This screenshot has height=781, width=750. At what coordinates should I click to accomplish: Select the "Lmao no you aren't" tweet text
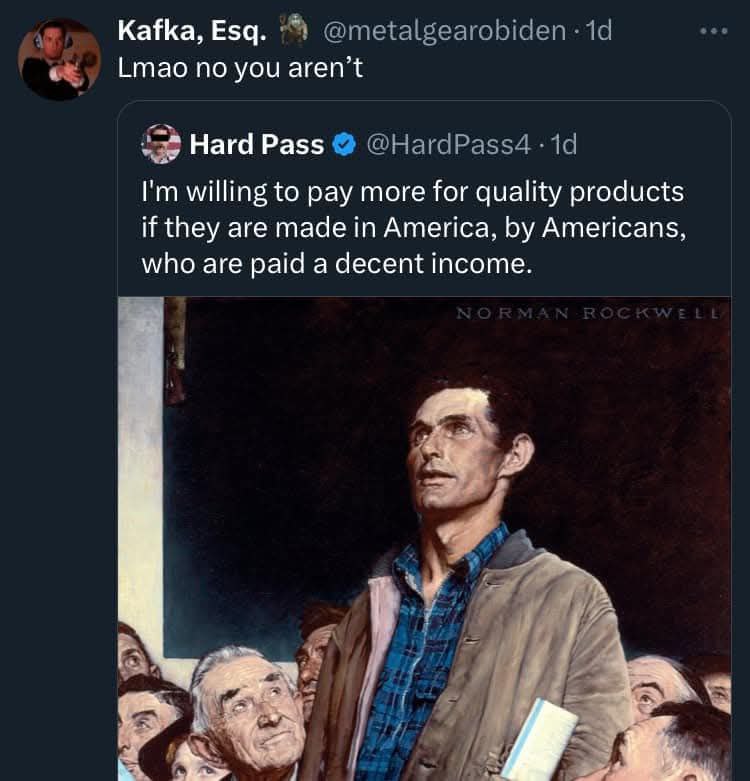point(234,71)
